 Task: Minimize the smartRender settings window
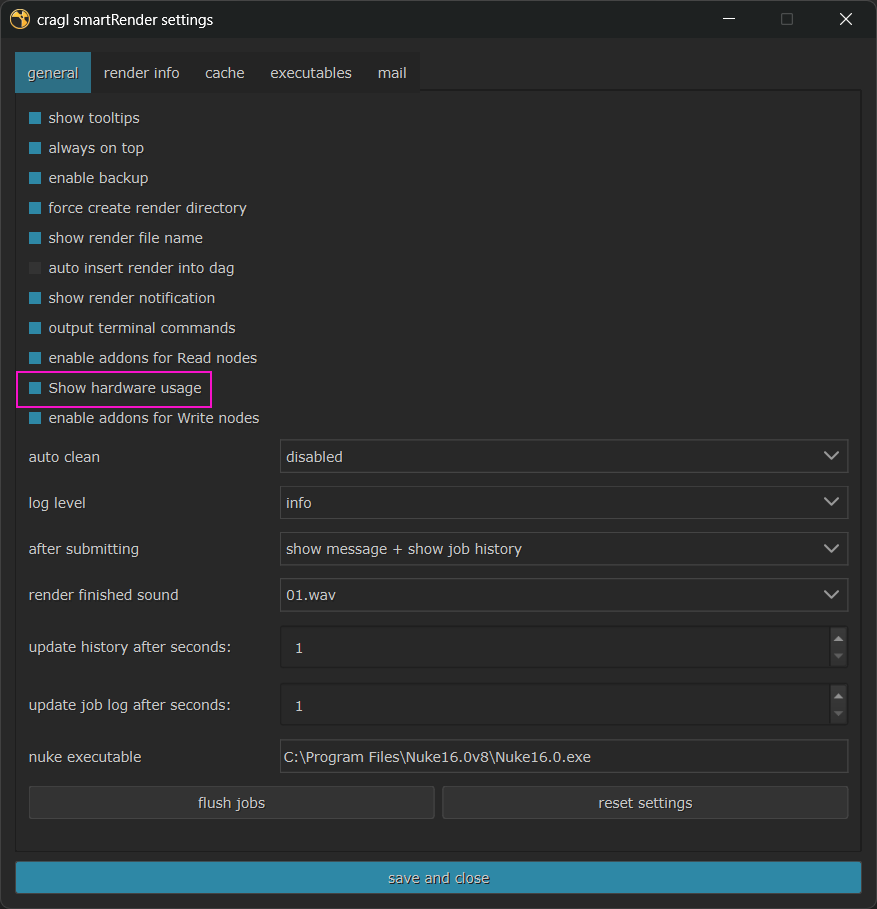point(729,19)
